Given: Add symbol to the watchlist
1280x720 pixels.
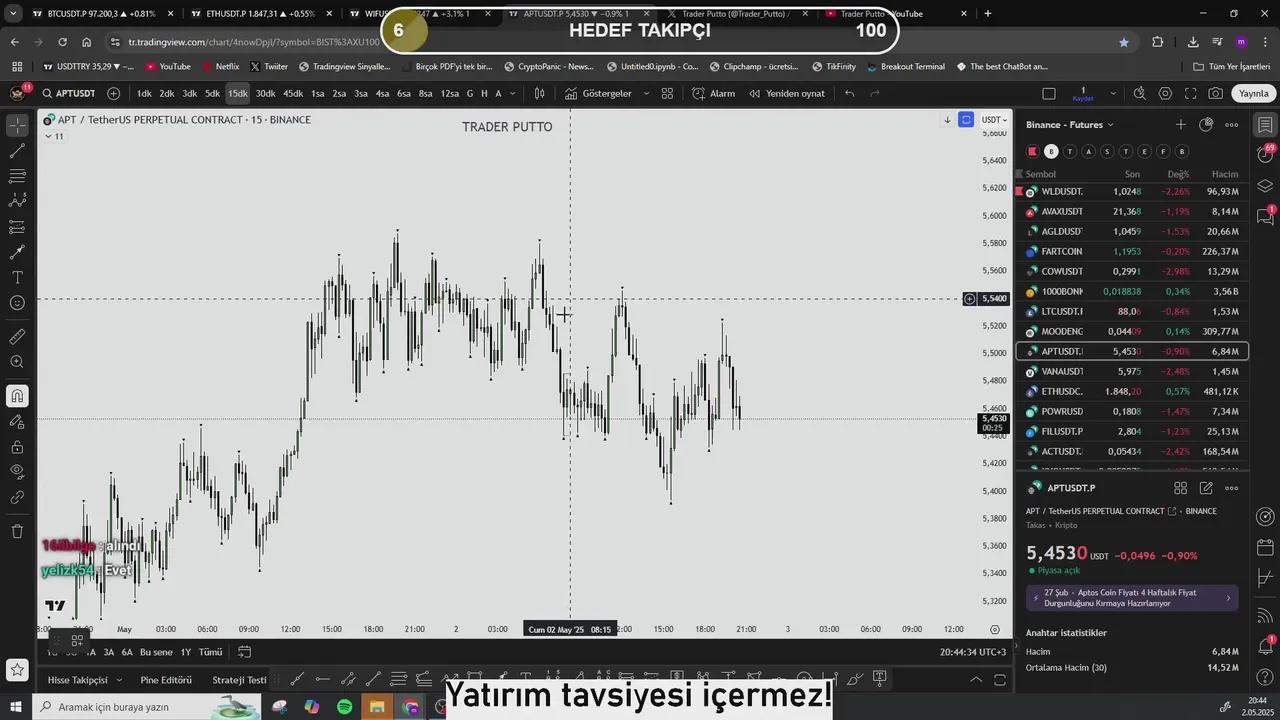Looking at the screenshot, I should coord(1180,125).
